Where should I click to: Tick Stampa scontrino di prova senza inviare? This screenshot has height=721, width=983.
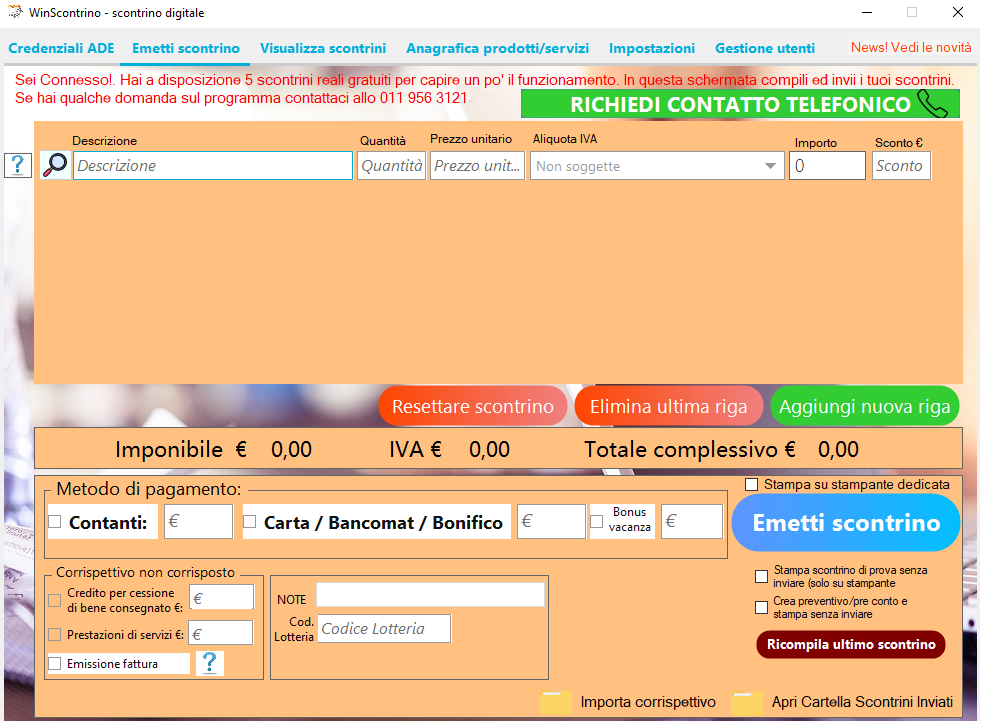(x=761, y=576)
